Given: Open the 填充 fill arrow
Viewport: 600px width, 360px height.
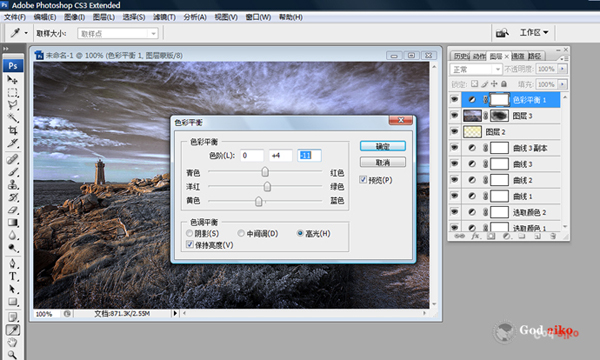Looking at the screenshot, I should [562, 84].
